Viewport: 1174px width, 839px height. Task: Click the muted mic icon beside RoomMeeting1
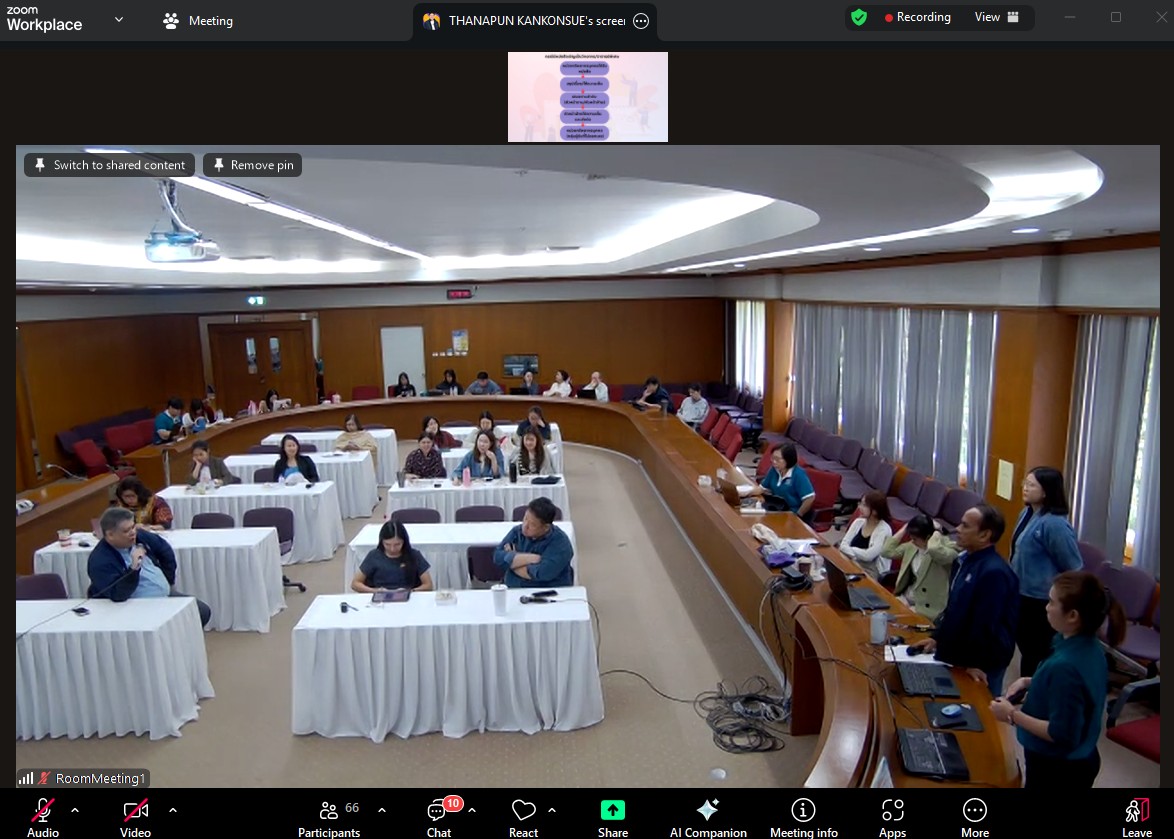click(44, 778)
